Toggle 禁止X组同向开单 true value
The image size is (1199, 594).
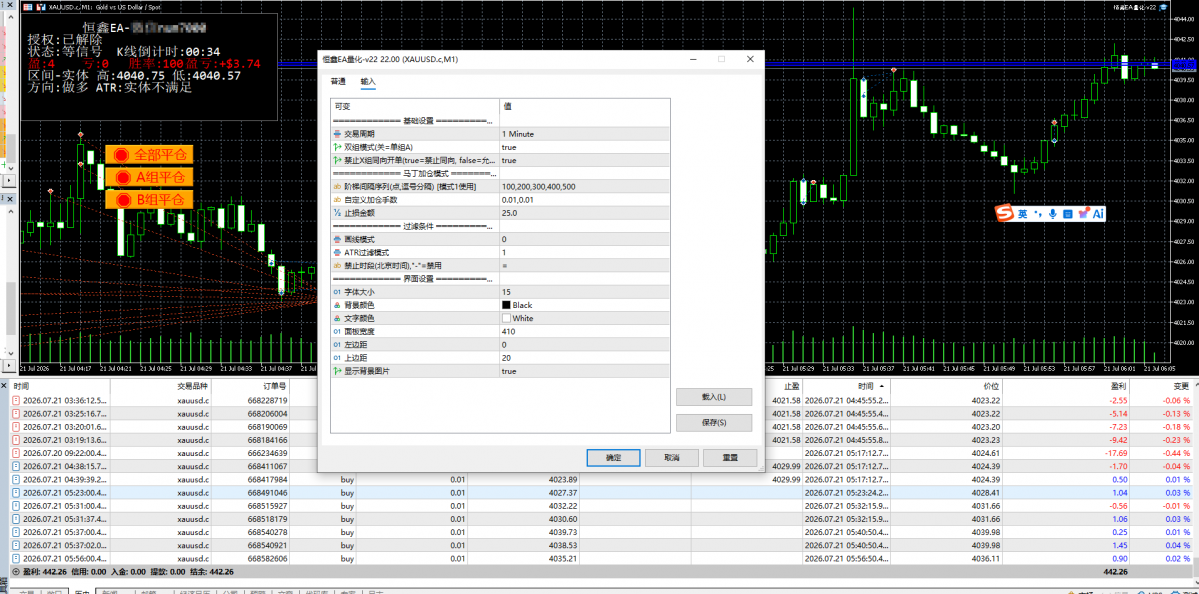pyautogui.click(x=585, y=161)
